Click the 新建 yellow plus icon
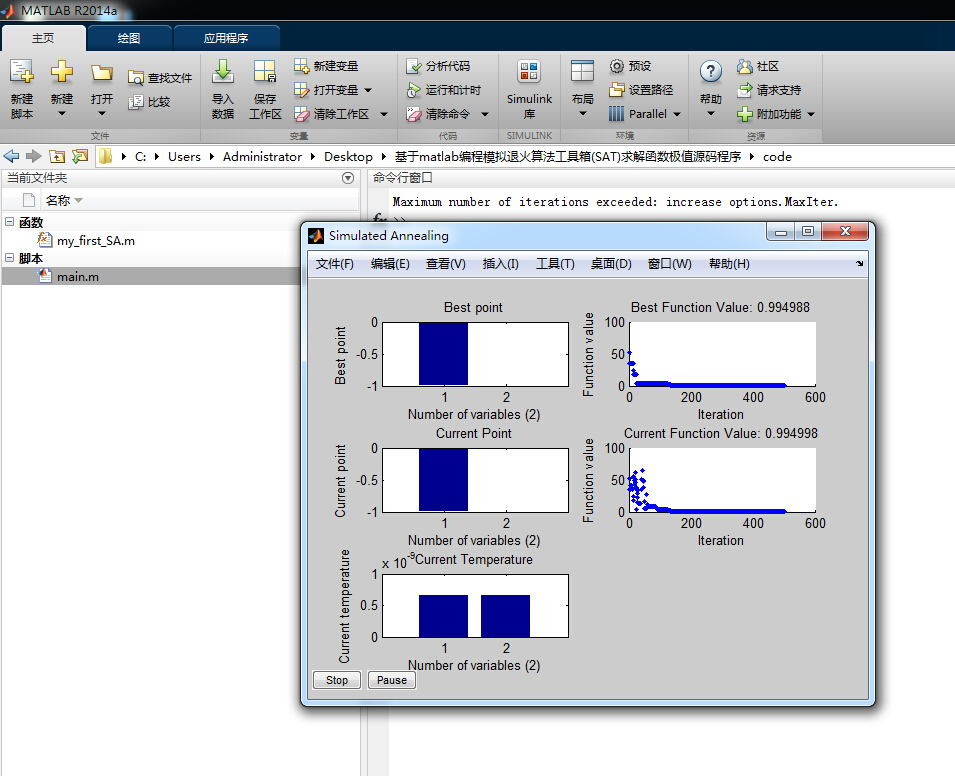This screenshot has height=776, width=955. click(x=62, y=72)
